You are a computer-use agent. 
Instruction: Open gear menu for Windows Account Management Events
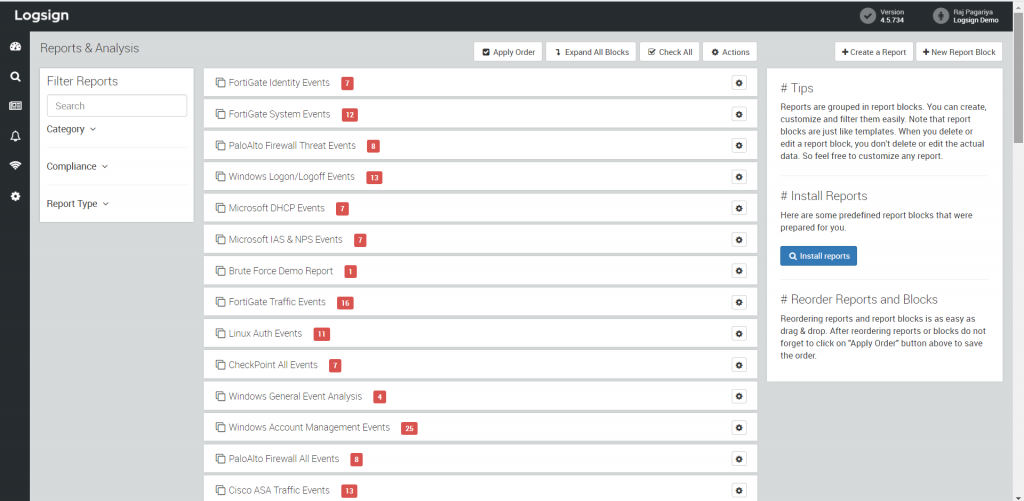(739, 428)
